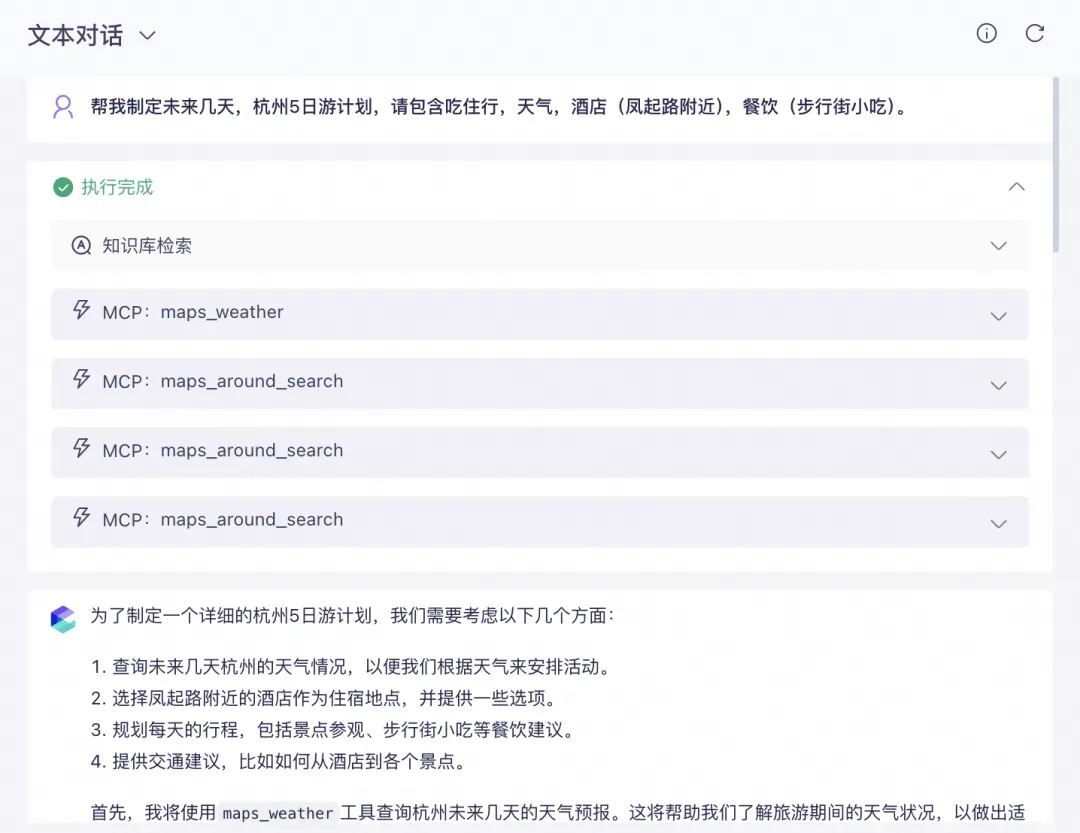
Task: Click list item 4 about 提供交通建议
Action: [x=279, y=762]
